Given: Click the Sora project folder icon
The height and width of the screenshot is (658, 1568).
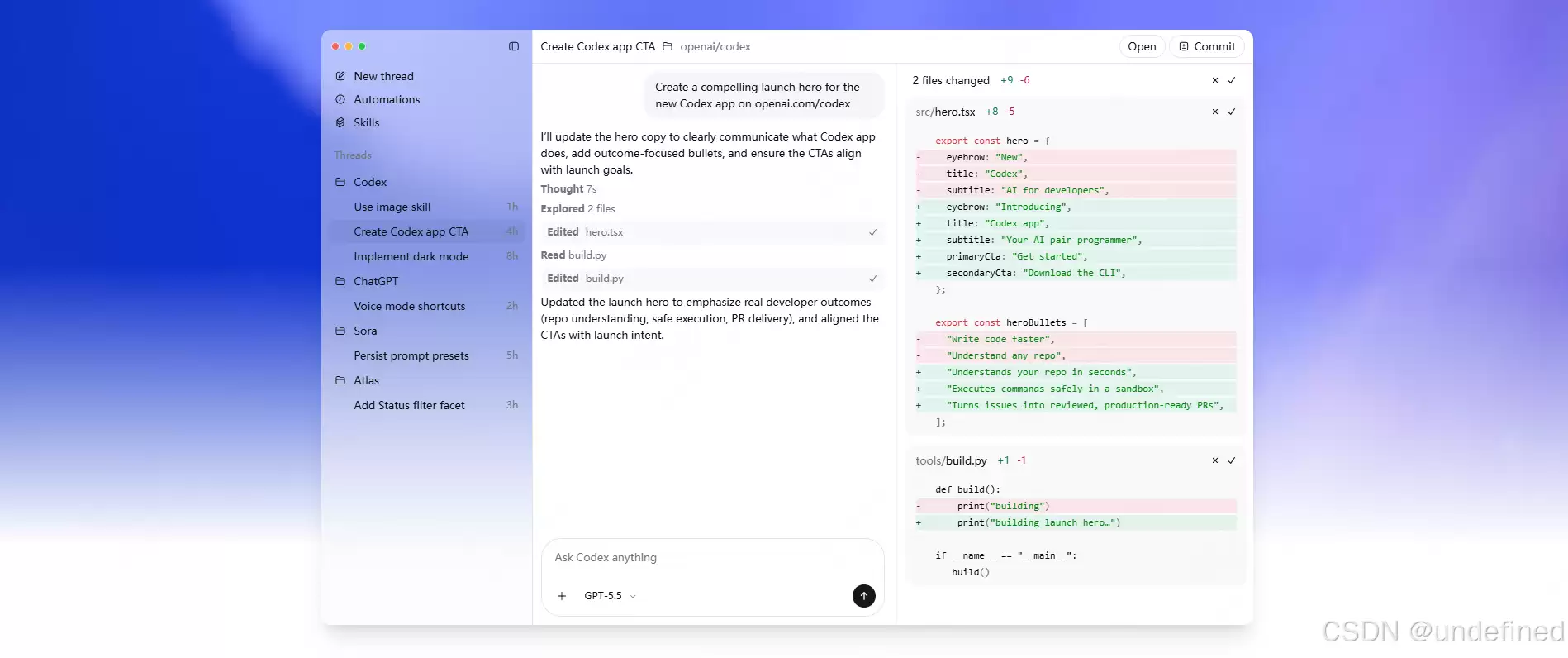Looking at the screenshot, I should tap(340, 331).
